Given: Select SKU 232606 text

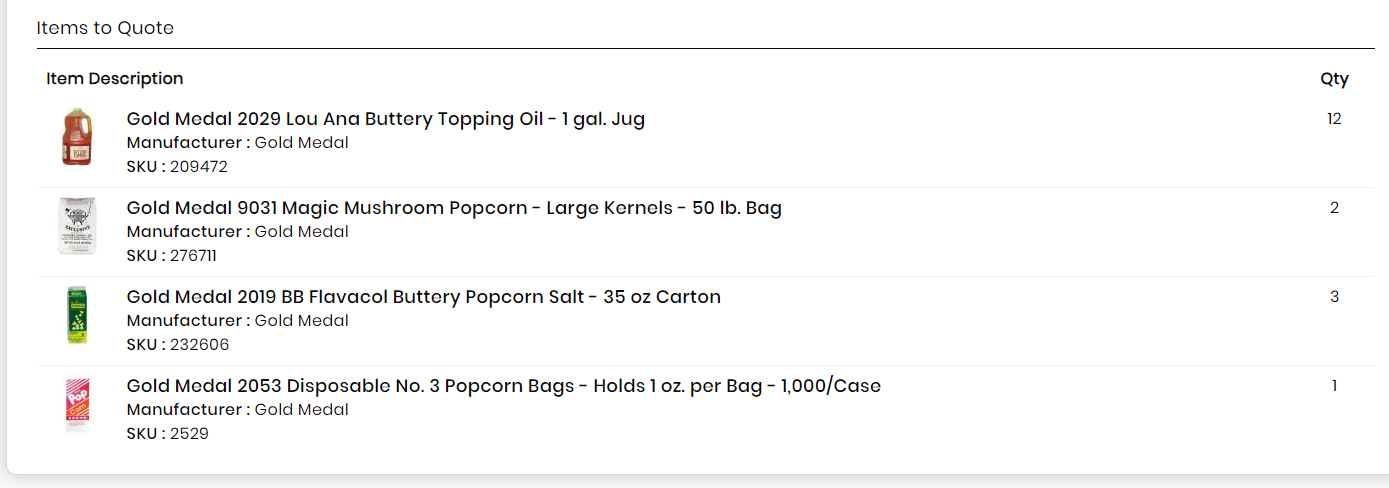Looking at the screenshot, I should (x=178, y=345).
